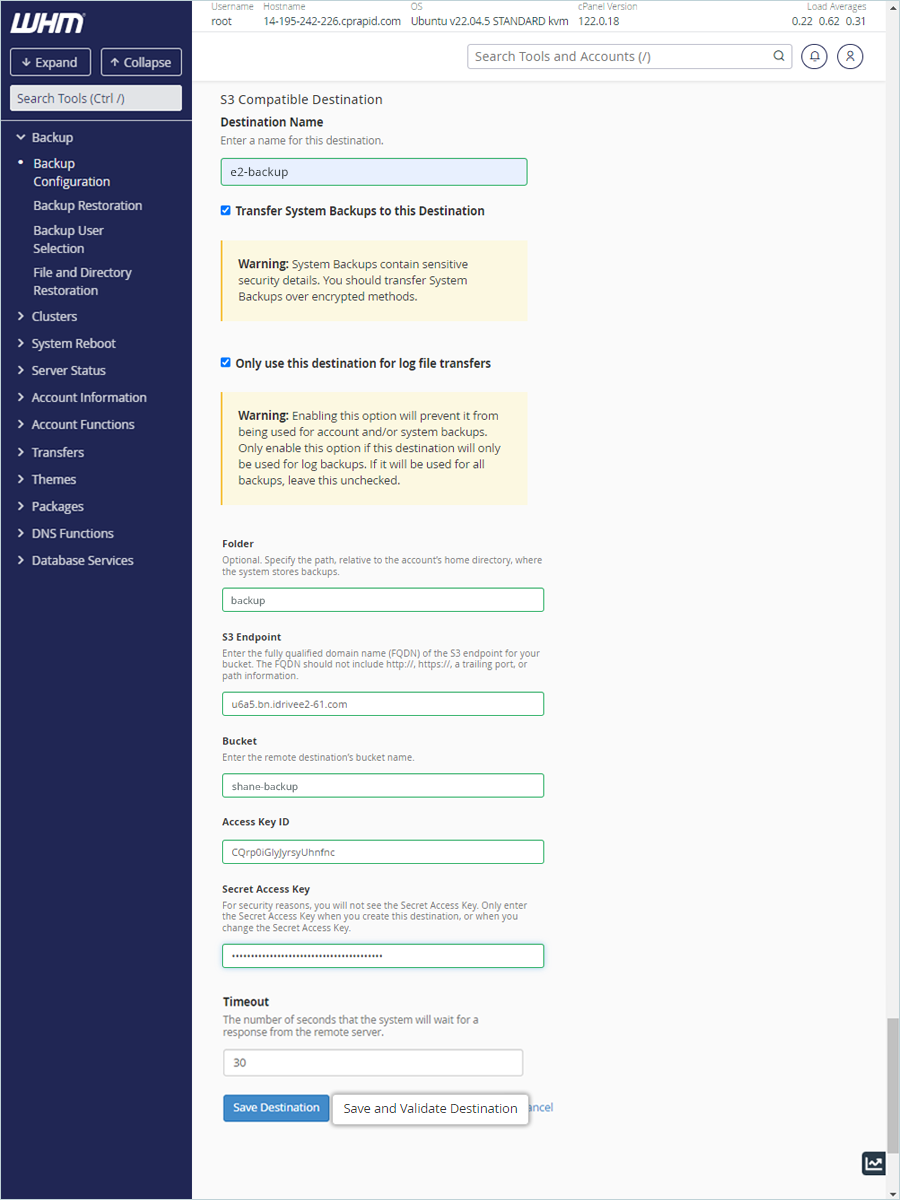Edit the Bucket name field
Screen dimensions: 900x1200
[x=383, y=786]
